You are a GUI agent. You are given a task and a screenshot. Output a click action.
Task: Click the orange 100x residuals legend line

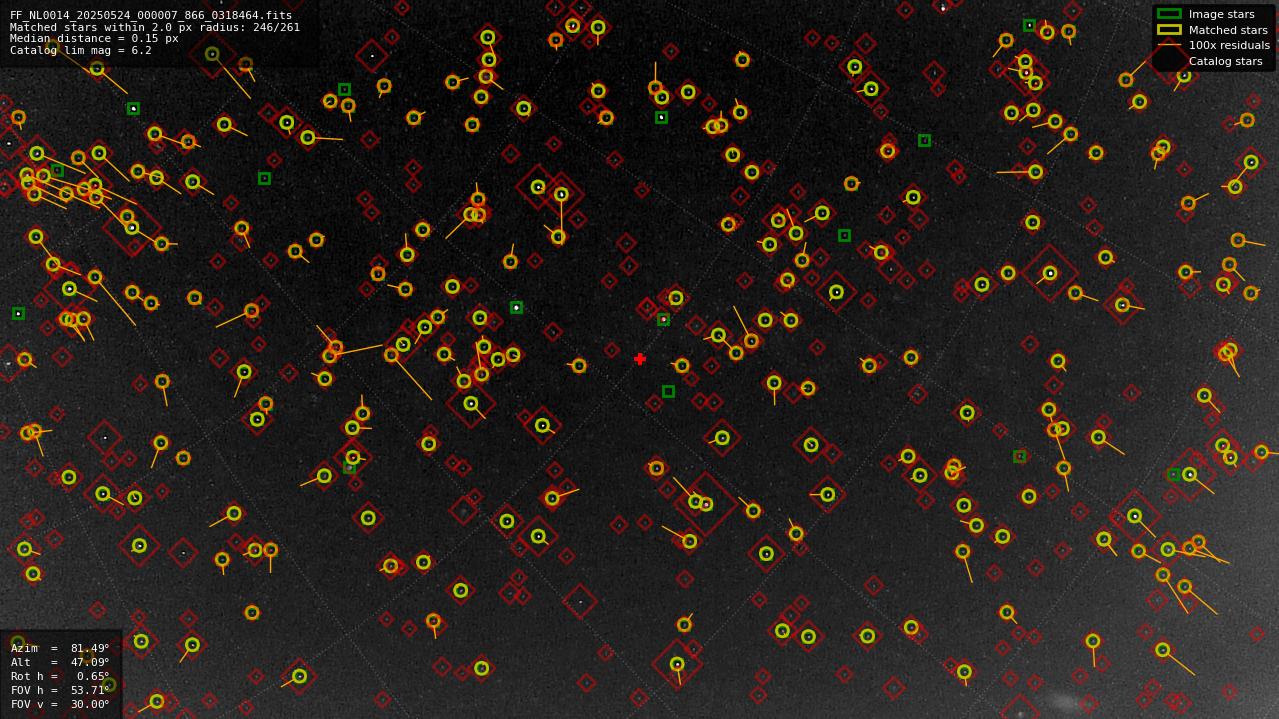coord(1169,46)
